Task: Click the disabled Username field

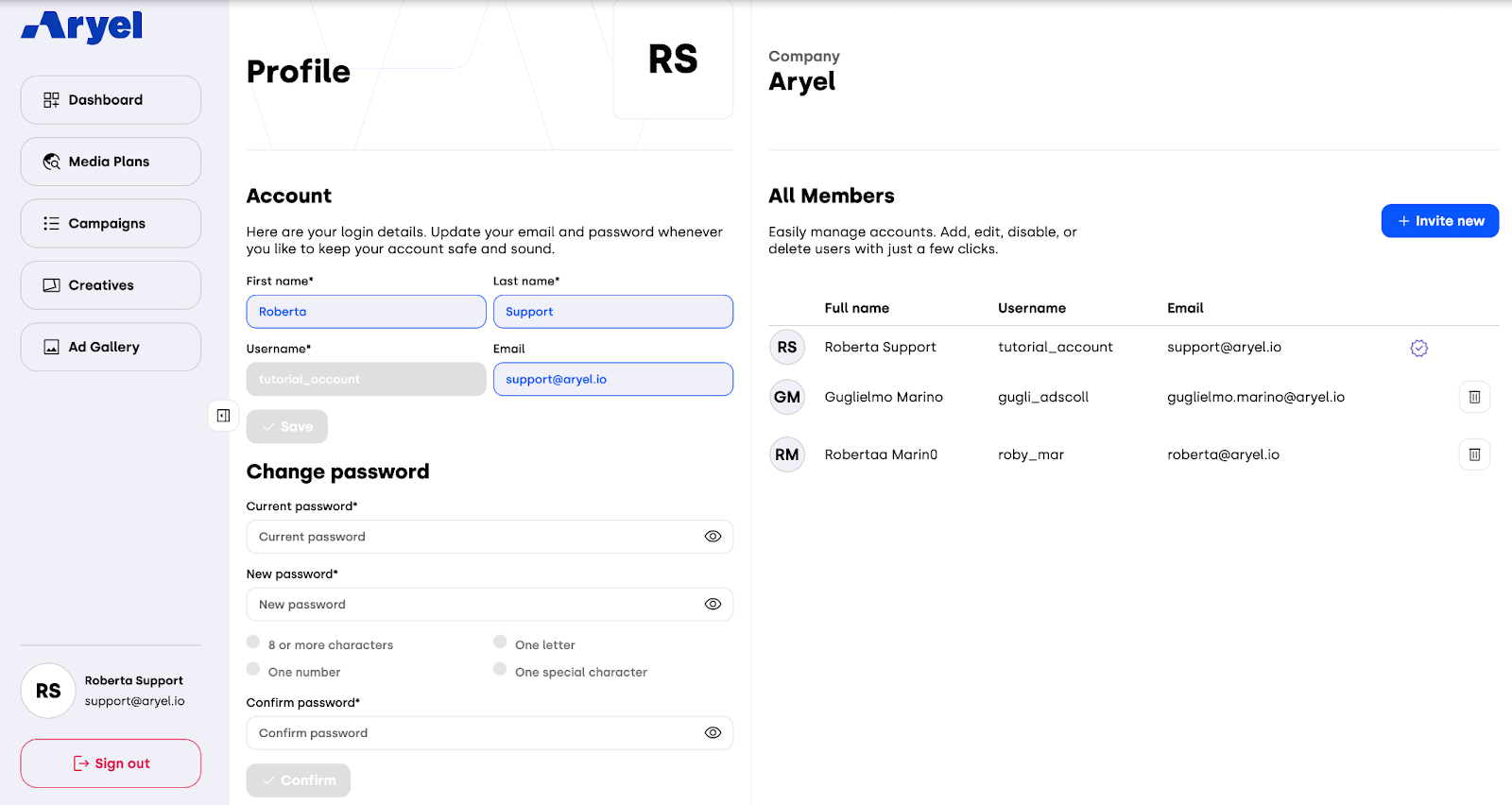Action: pos(366,379)
